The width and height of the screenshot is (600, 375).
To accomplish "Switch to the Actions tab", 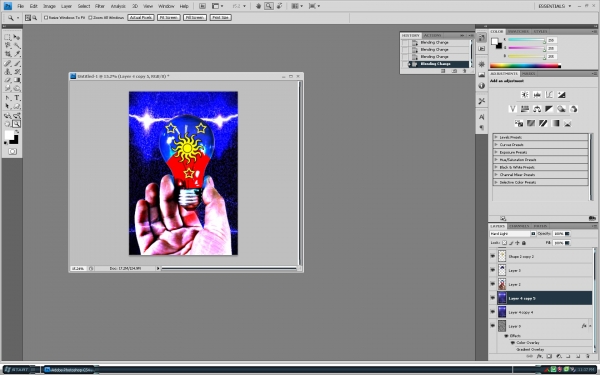I will [x=433, y=35].
